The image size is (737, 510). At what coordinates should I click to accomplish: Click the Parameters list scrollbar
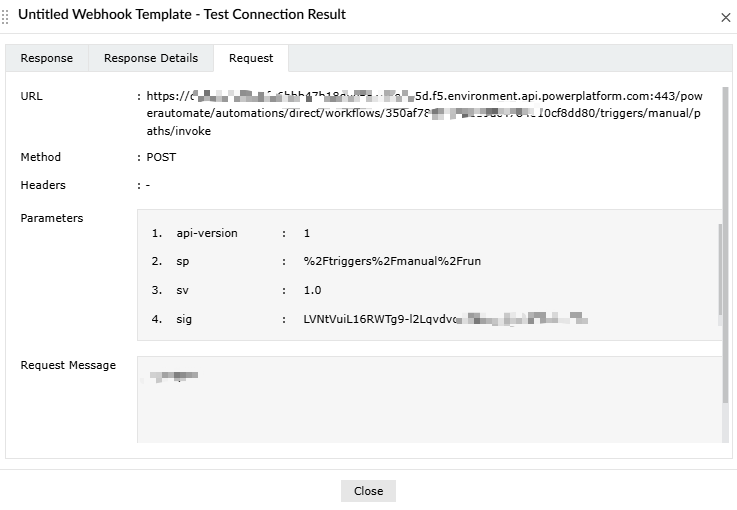[x=718, y=270]
